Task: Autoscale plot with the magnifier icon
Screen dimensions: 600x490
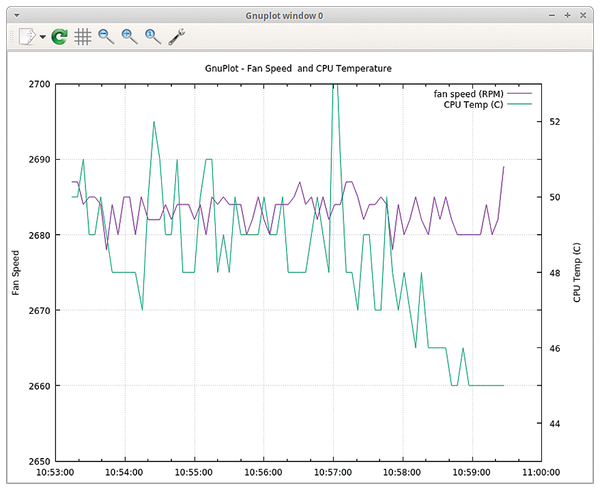Action: pyautogui.click(x=153, y=37)
